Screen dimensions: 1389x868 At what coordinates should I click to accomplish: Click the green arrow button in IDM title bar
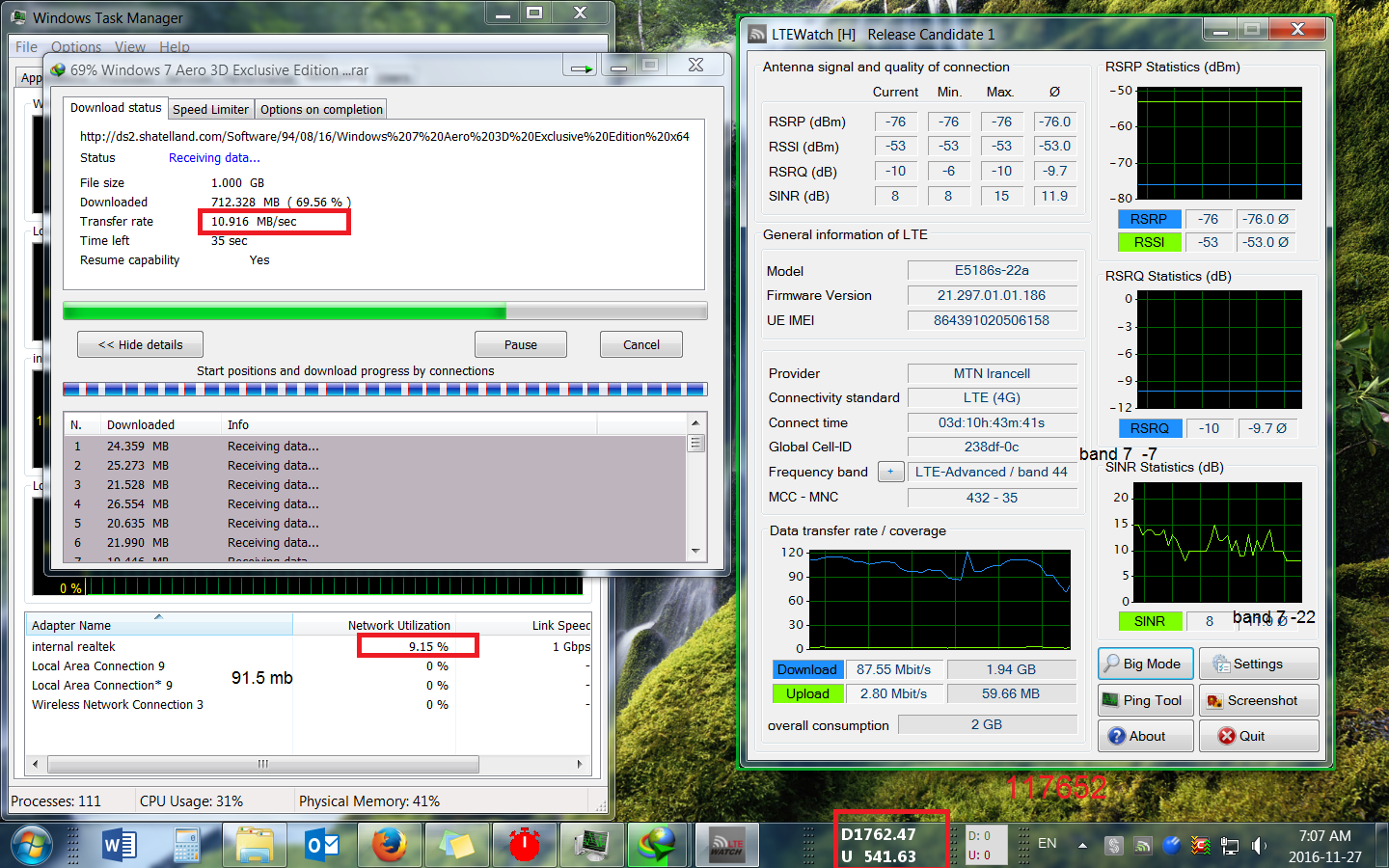click(582, 68)
